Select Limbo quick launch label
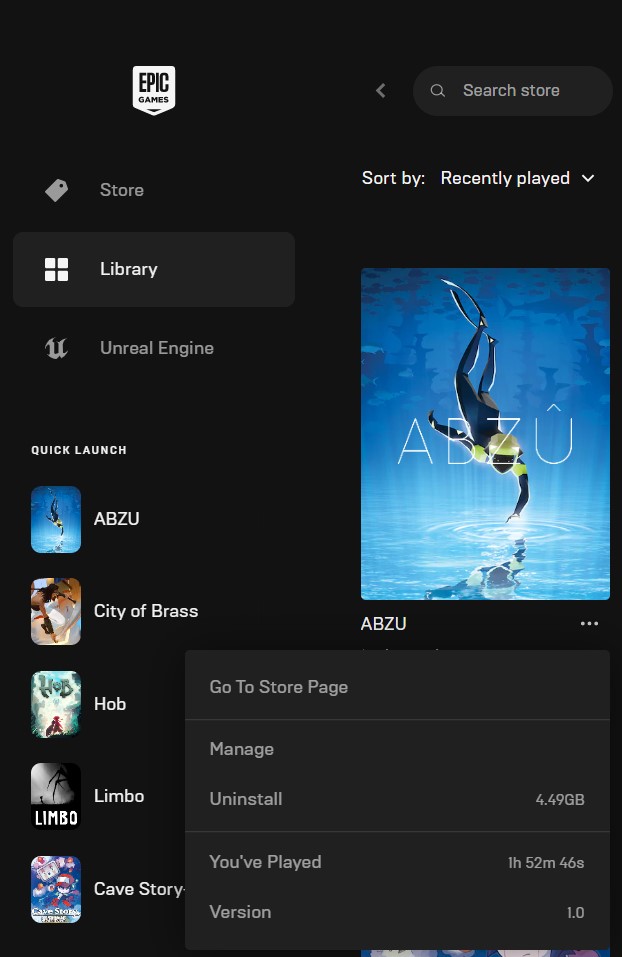This screenshot has height=957, width=622. 119,796
